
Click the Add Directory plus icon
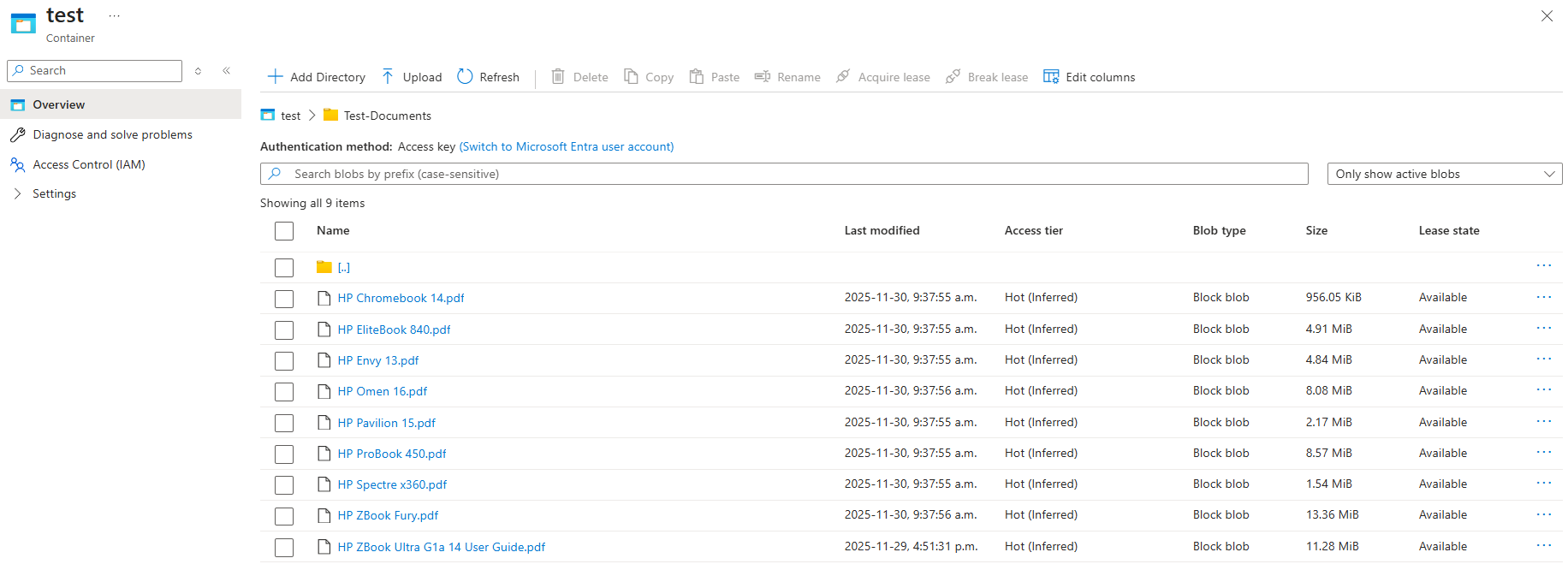[x=275, y=77]
